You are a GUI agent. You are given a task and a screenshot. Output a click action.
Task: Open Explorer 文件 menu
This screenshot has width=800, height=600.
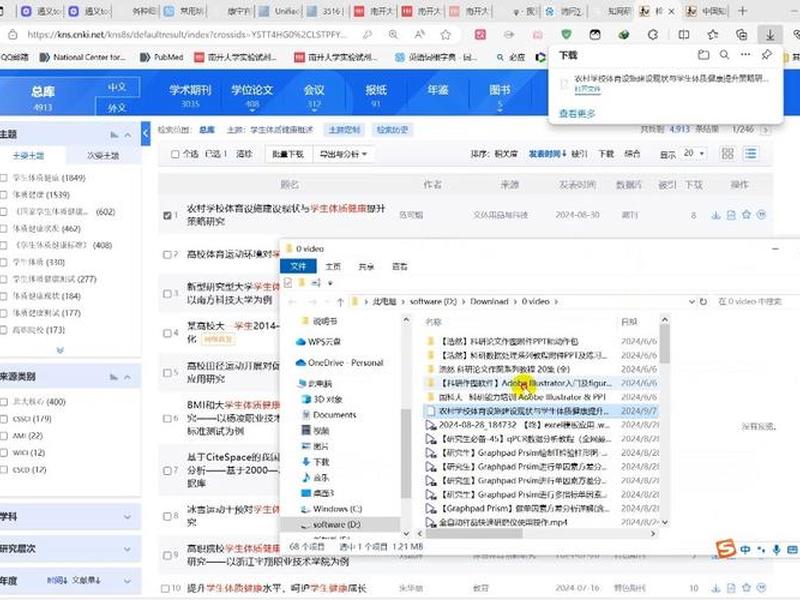click(x=298, y=266)
